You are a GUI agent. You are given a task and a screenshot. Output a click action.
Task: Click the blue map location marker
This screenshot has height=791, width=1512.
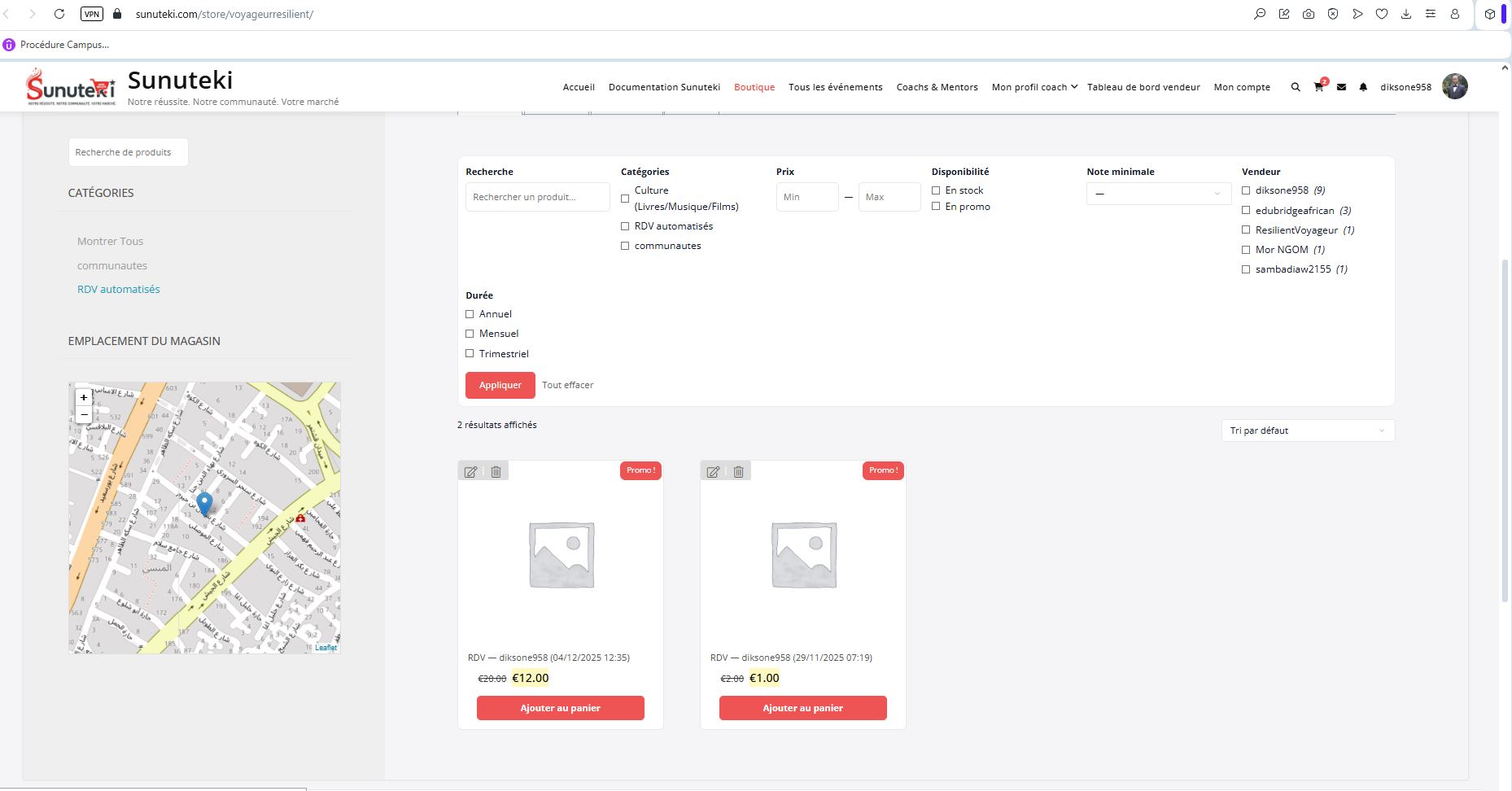pyautogui.click(x=205, y=503)
